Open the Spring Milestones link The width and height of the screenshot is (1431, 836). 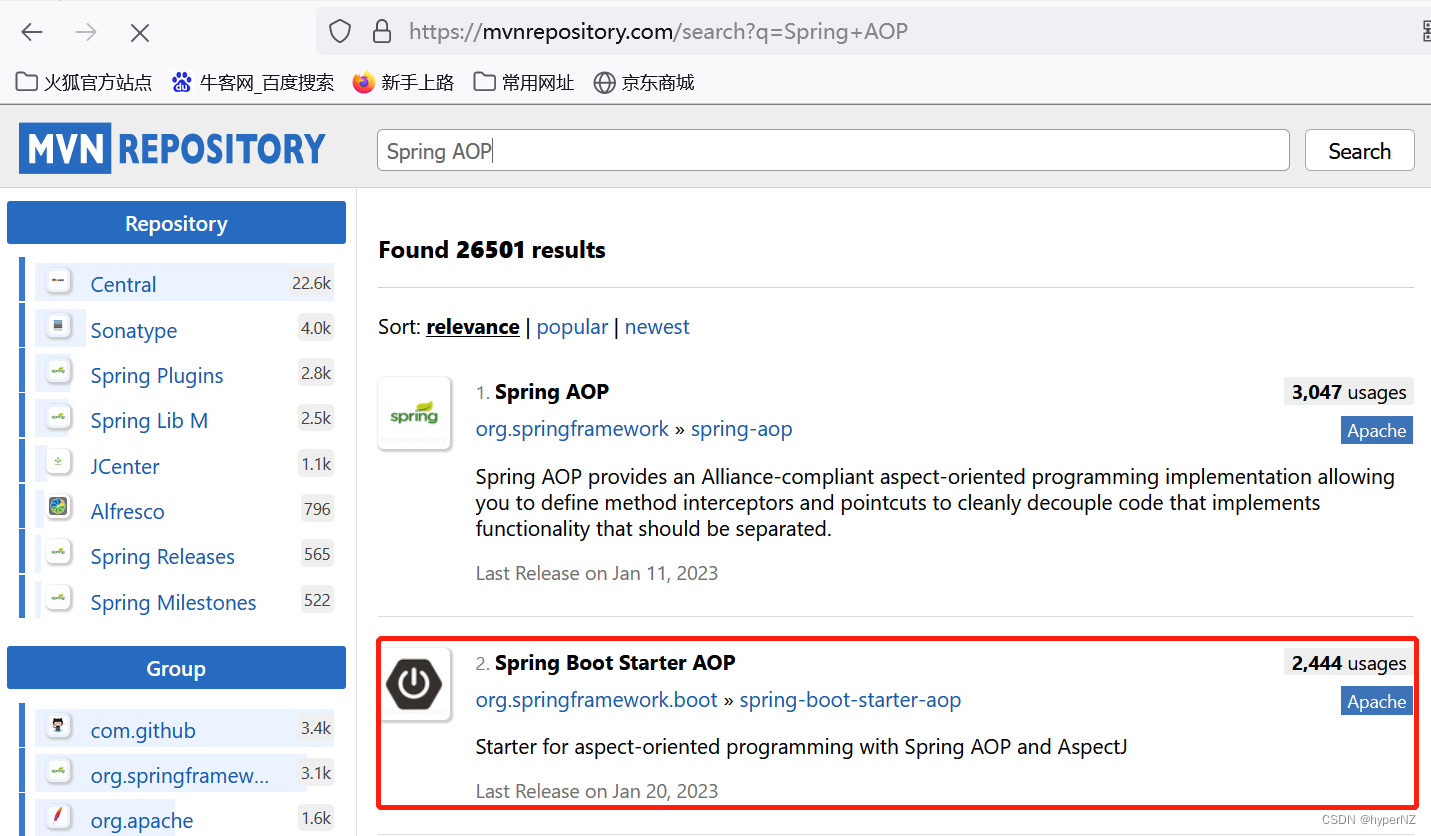174,602
